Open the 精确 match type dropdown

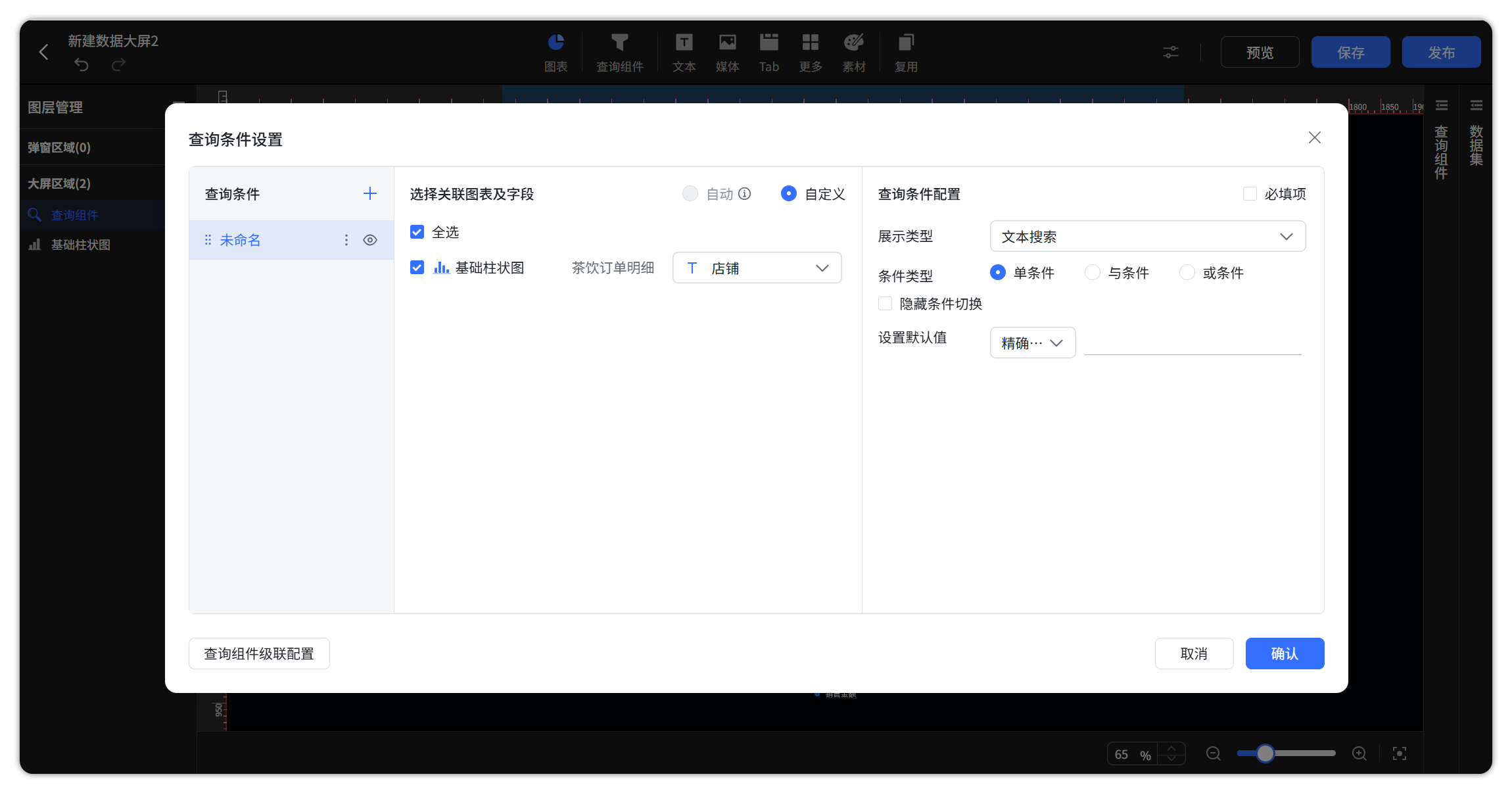1032,343
